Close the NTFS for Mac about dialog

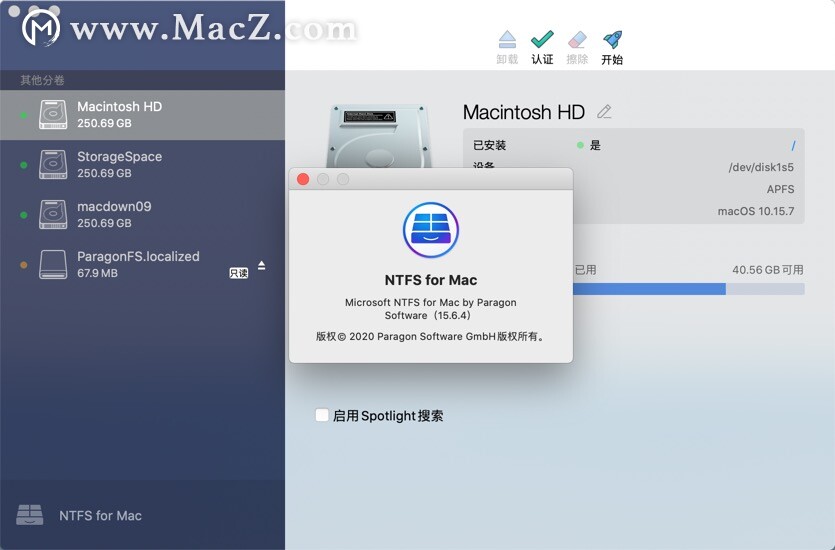coord(303,179)
